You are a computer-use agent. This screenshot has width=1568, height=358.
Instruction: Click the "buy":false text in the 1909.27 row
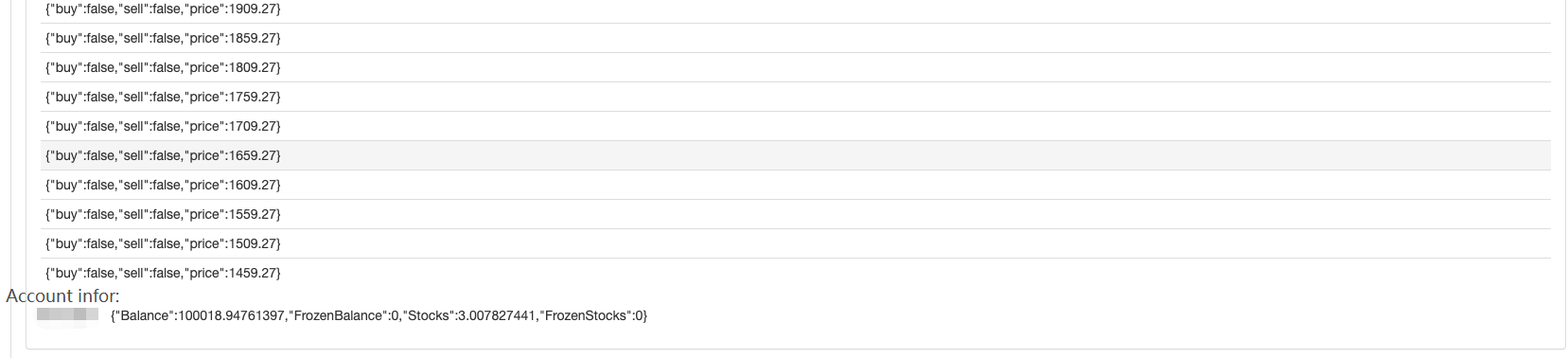(x=82, y=9)
